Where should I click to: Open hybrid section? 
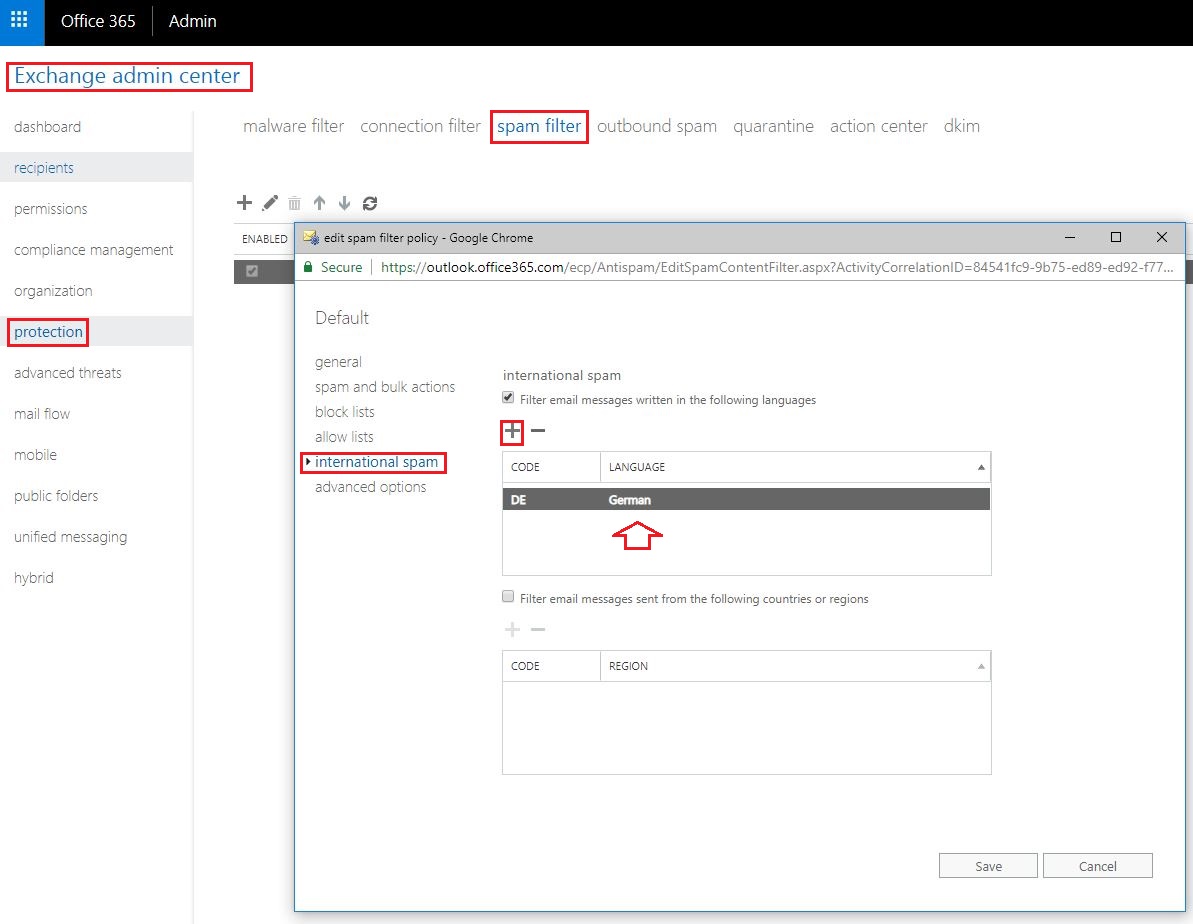[x=33, y=578]
